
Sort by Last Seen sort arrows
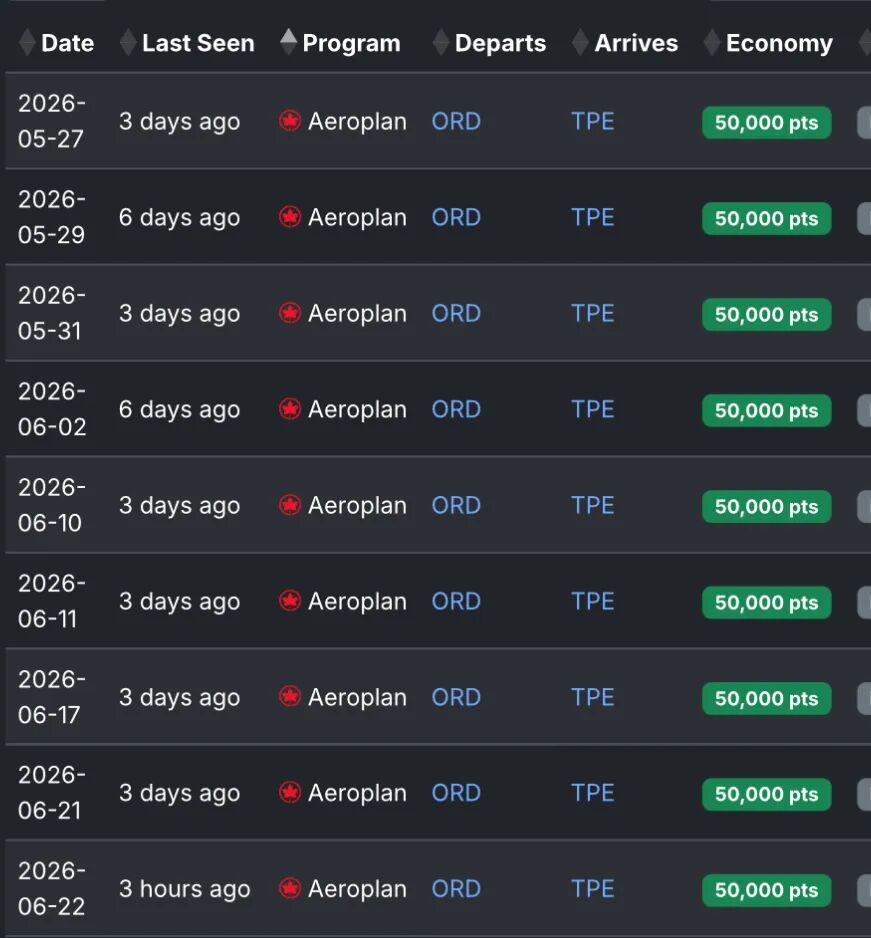click(x=128, y=43)
